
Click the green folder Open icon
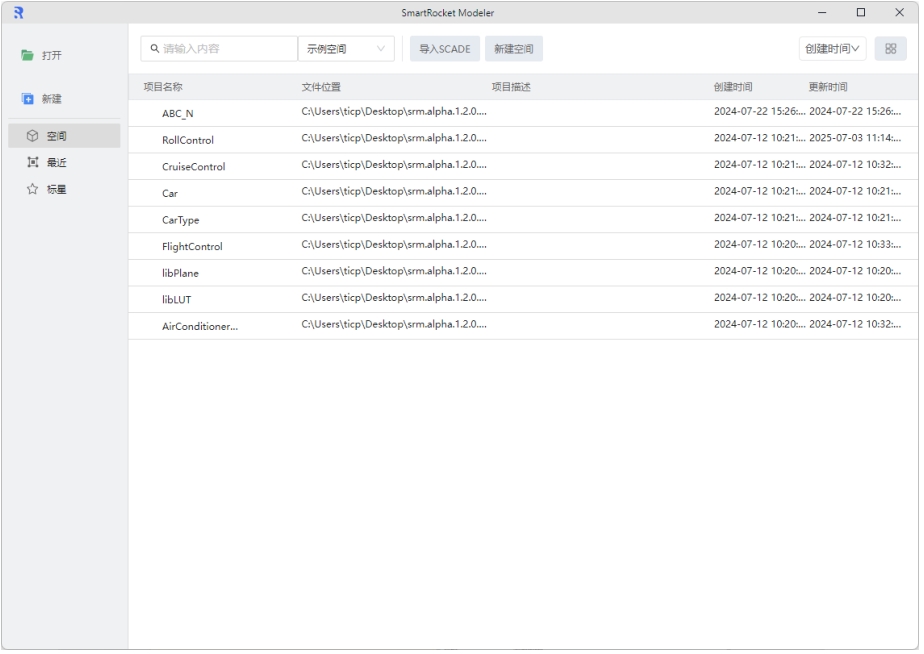click(27, 55)
